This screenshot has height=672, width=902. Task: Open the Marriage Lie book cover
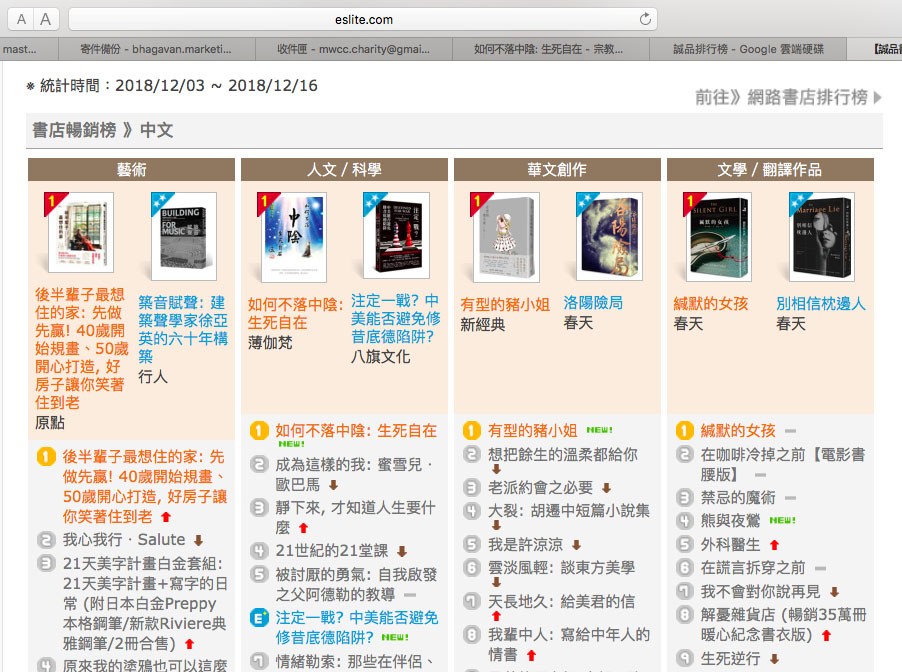pos(822,237)
